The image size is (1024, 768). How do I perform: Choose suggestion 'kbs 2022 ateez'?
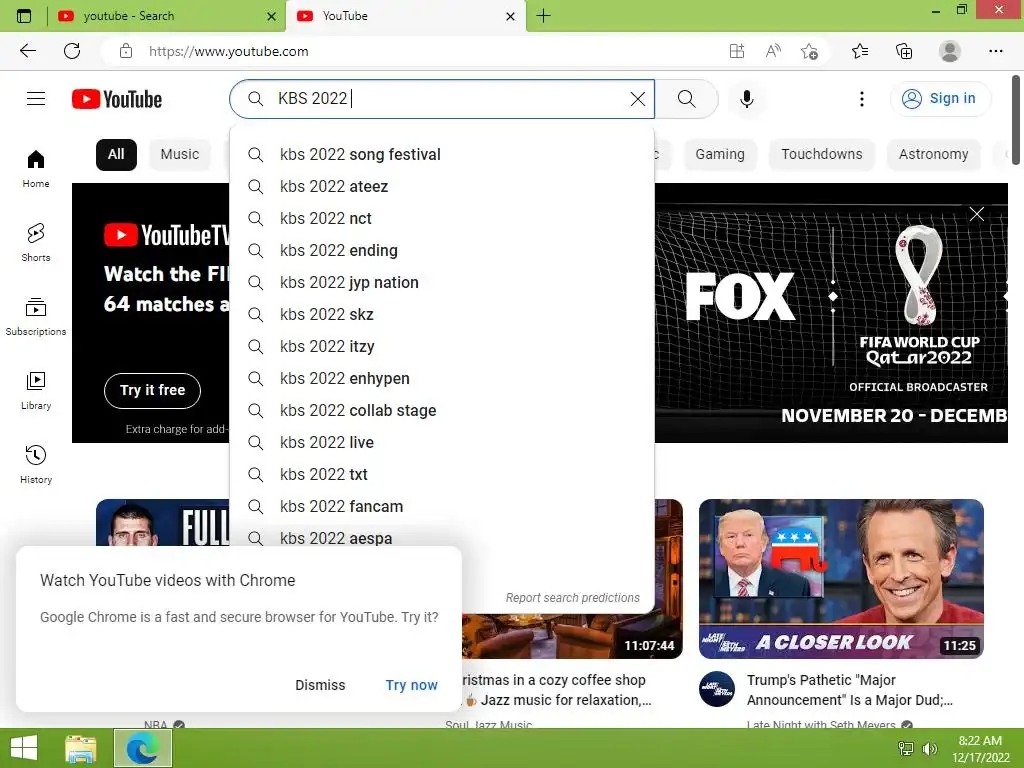(442, 187)
